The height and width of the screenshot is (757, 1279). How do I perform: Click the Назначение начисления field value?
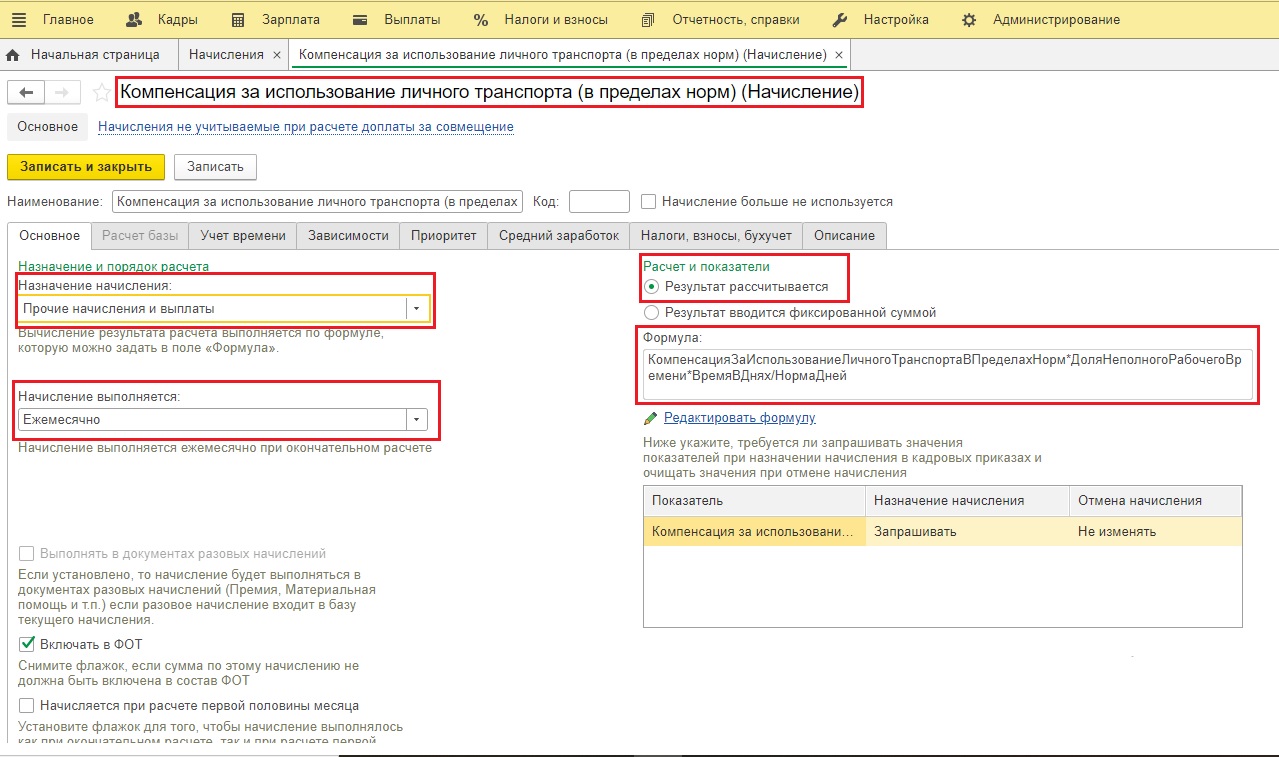(x=211, y=309)
